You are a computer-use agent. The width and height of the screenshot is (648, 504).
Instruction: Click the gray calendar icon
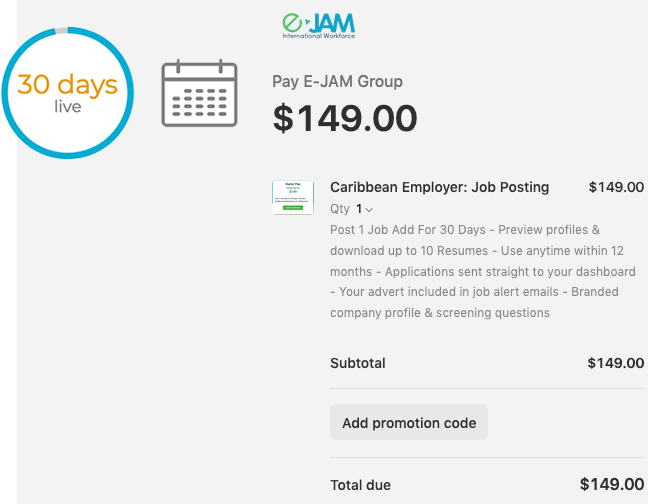click(x=199, y=93)
